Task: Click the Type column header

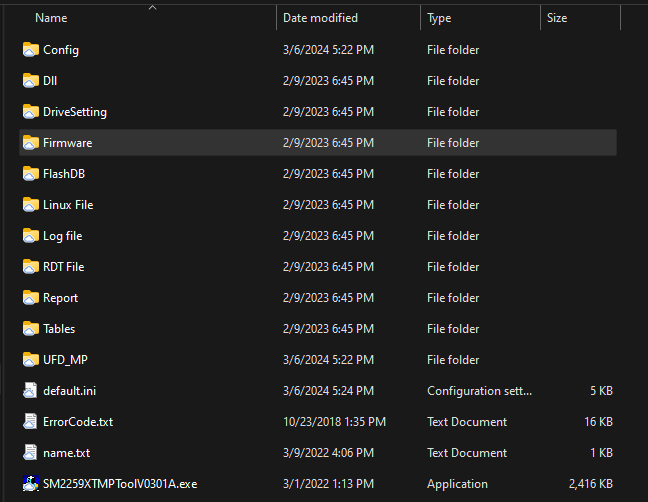Action: click(439, 18)
